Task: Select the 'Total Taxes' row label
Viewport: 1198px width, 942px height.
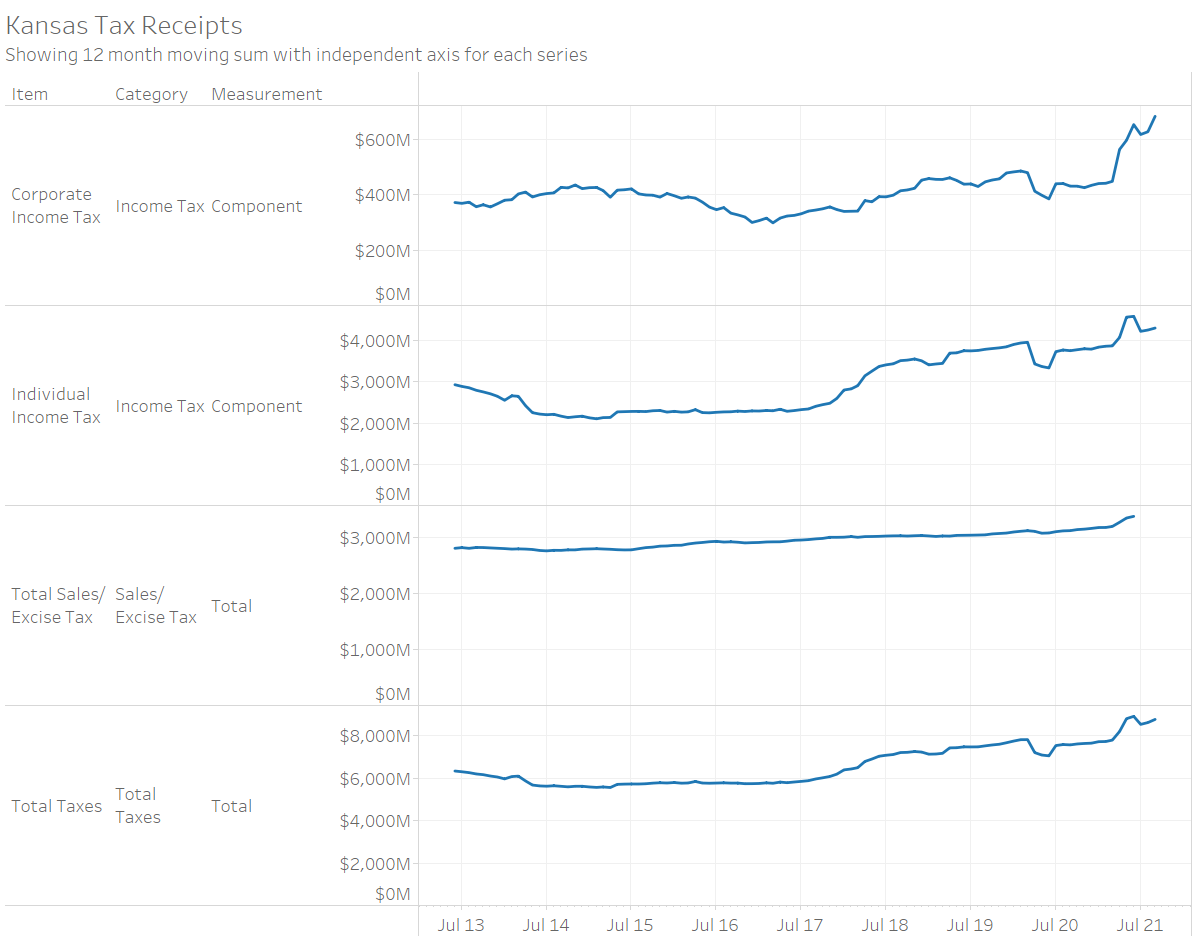Action: click(56, 806)
